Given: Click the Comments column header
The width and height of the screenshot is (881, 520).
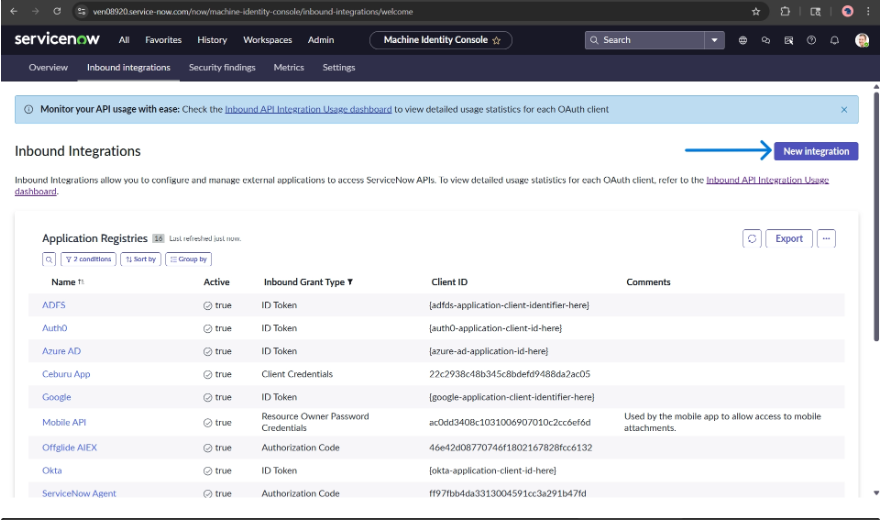Looking at the screenshot, I should click(x=648, y=282).
